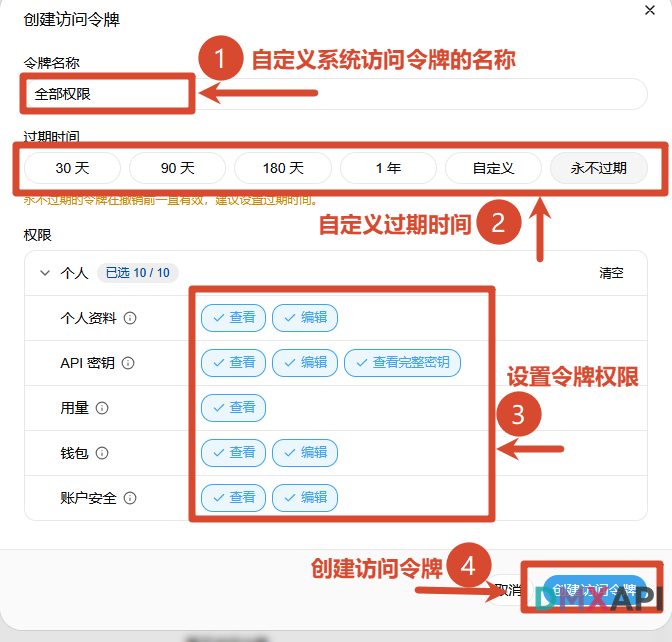Toggle 编辑 permission for API 密钥

[305, 363]
